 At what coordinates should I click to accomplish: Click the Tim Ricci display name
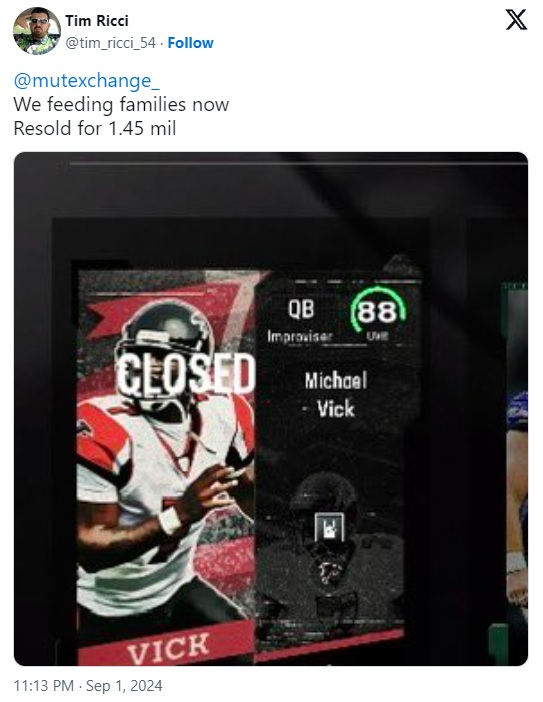(97, 21)
